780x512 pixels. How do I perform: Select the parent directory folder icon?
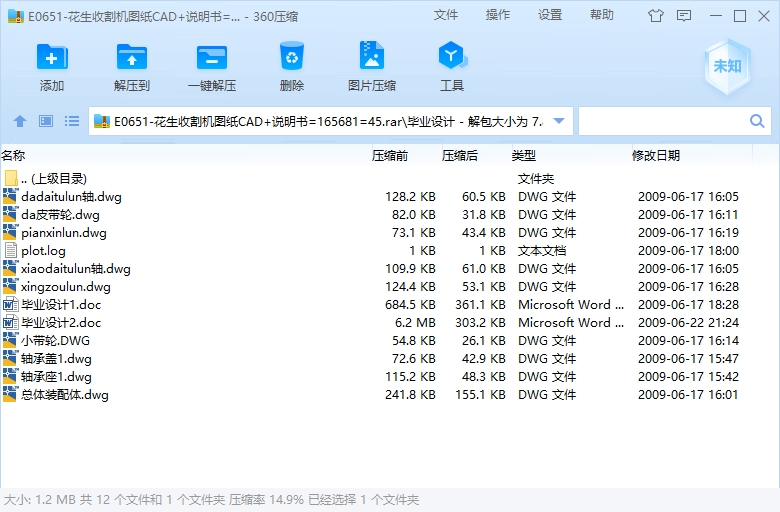[x=11, y=178]
